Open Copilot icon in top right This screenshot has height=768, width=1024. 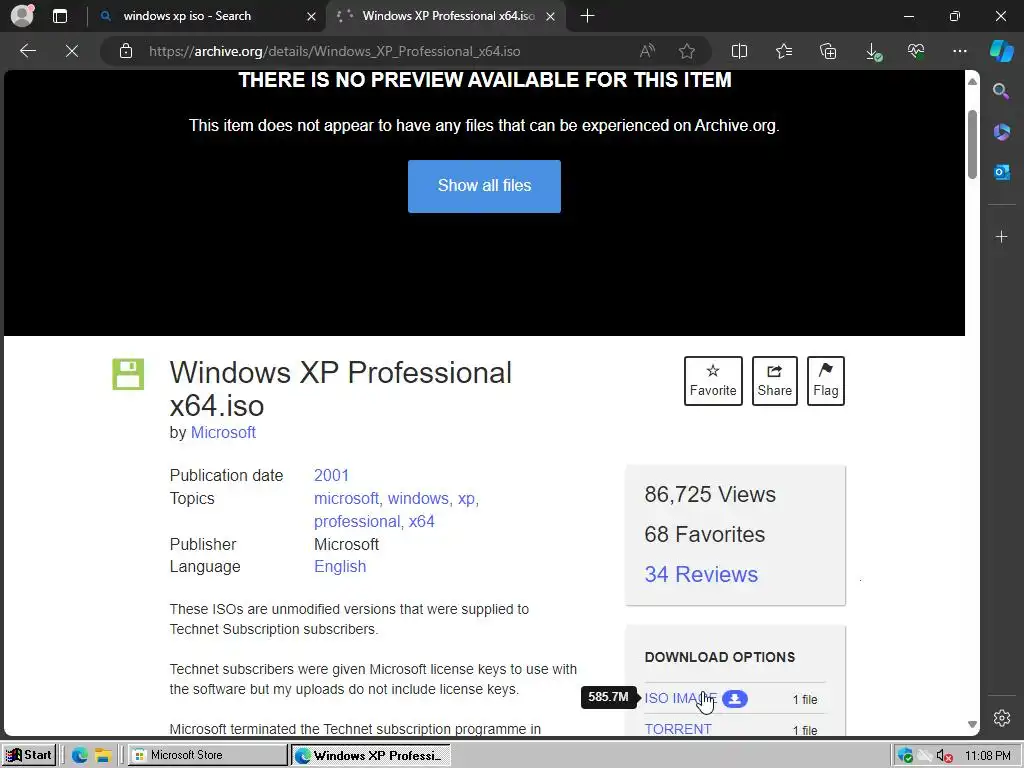pos(1001,51)
